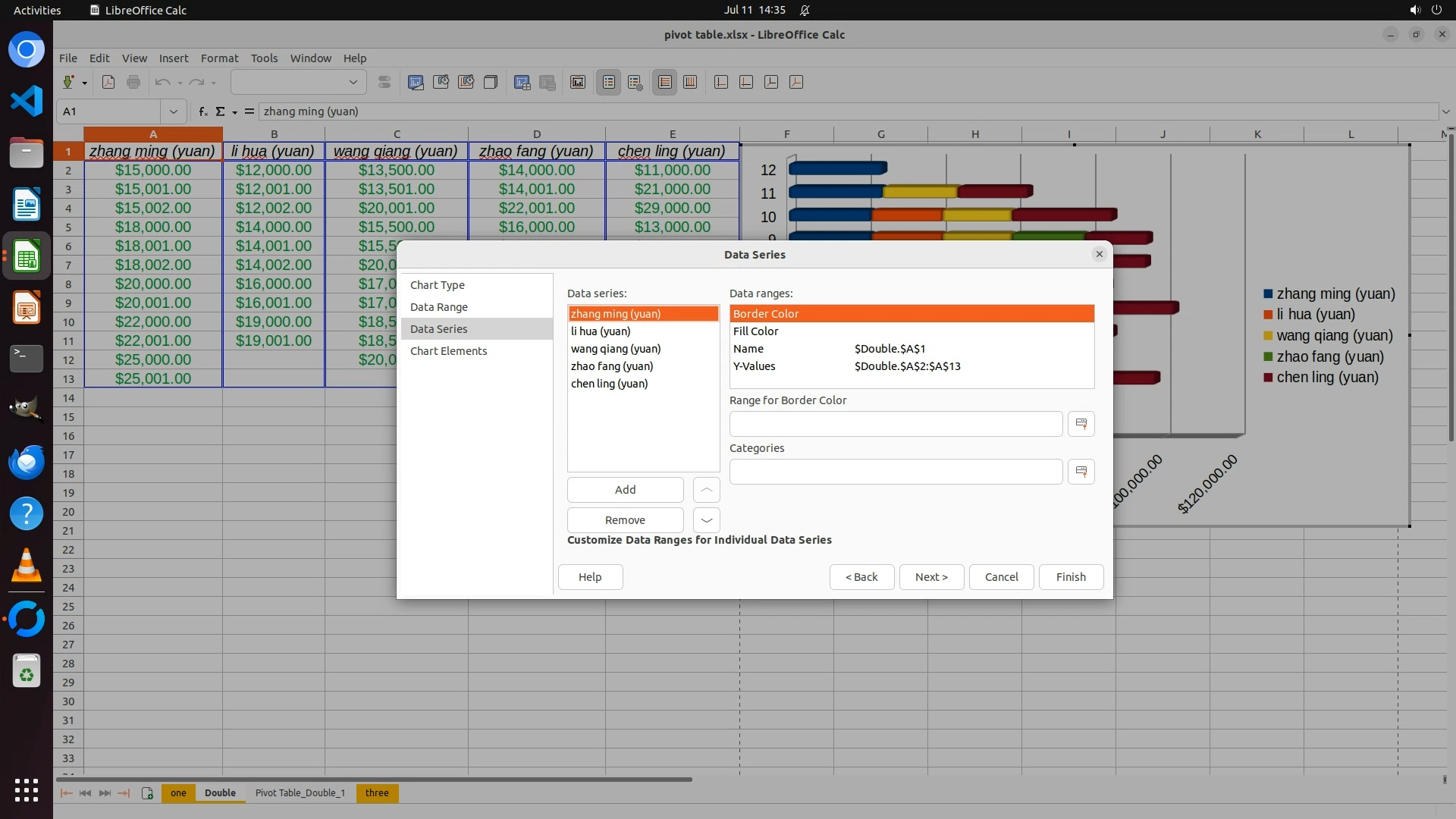Expand the Name Box dropdown arrow
This screenshot has height=819, width=1456.
[174, 111]
